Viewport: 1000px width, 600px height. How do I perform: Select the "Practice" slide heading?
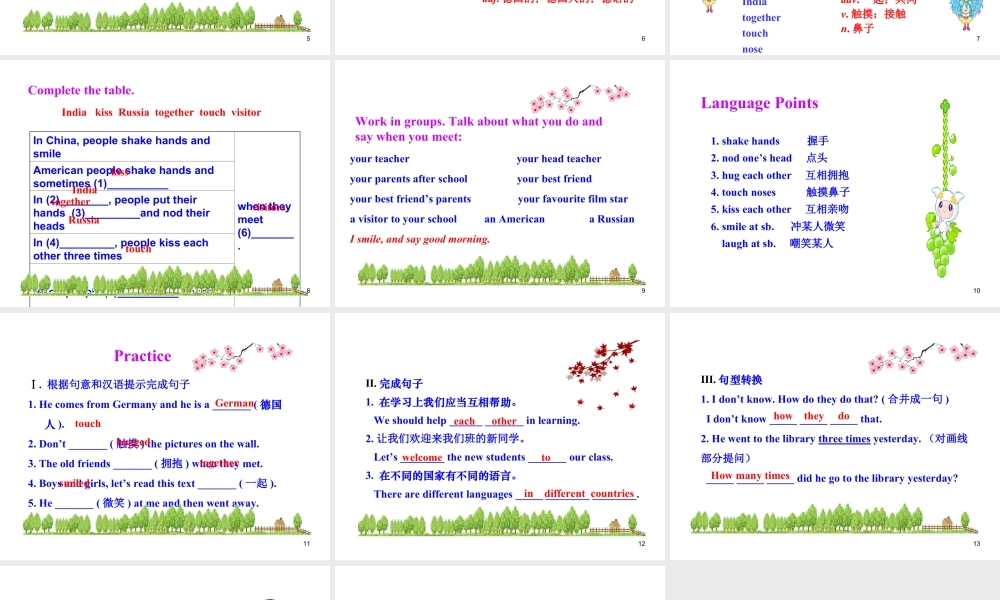click(142, 356)
